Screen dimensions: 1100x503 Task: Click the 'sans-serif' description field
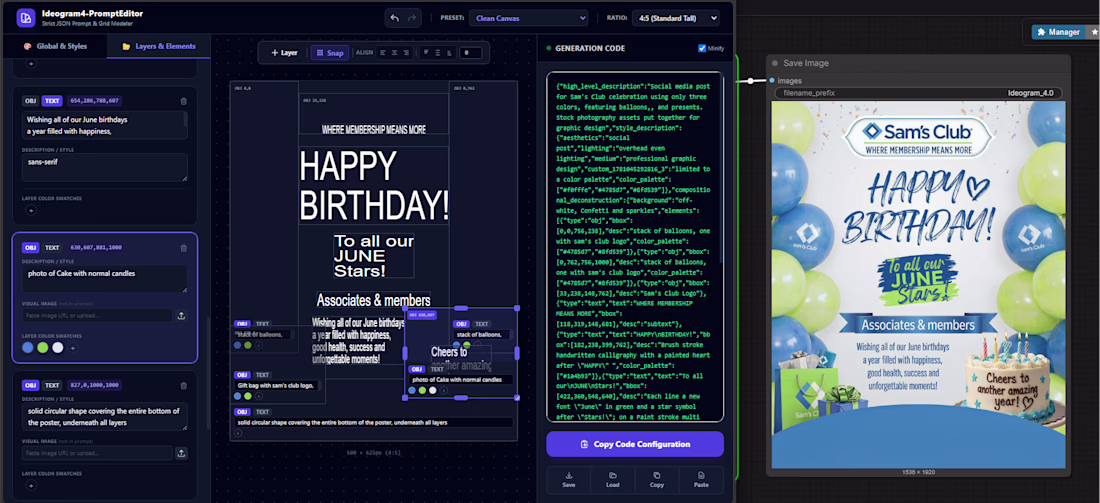click(x=105, y=168)
